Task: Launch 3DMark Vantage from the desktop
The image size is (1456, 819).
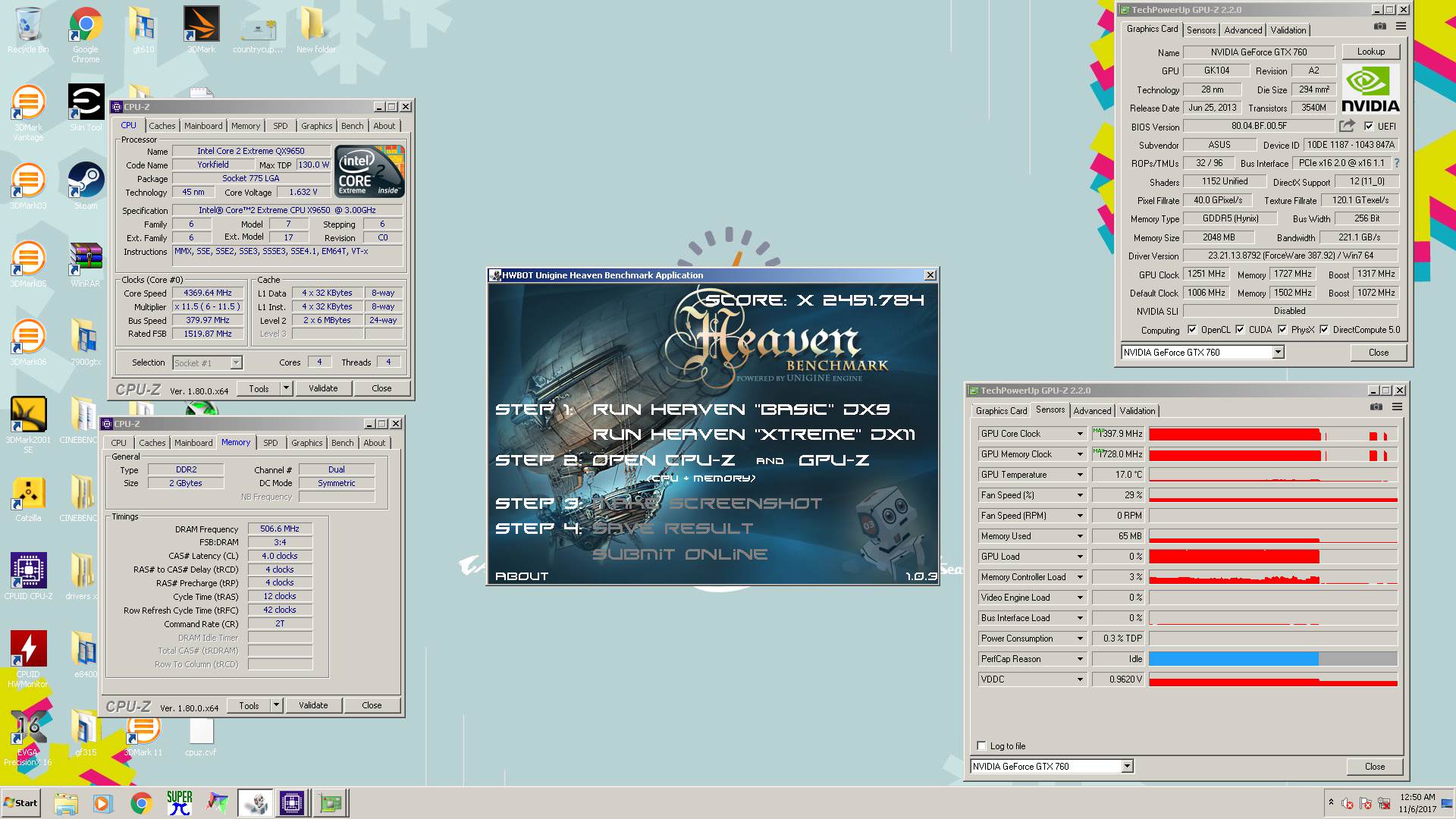Action: coord(28,112)
